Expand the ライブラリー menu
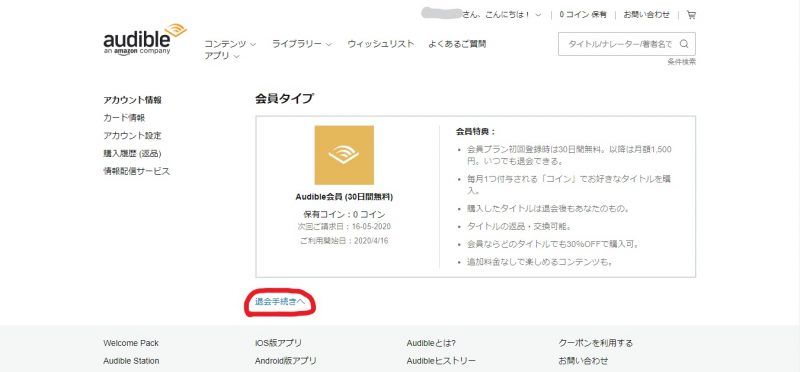The image size is (800, 372). coord(302,44)
